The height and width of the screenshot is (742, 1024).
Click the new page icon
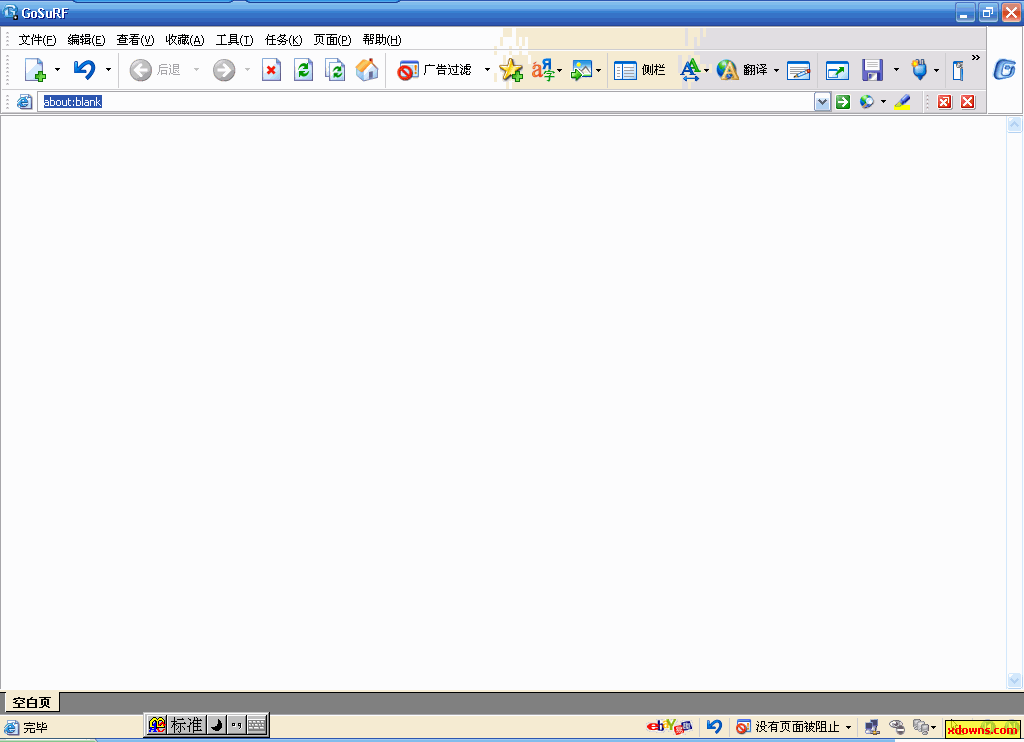click(x=35, y=69)
